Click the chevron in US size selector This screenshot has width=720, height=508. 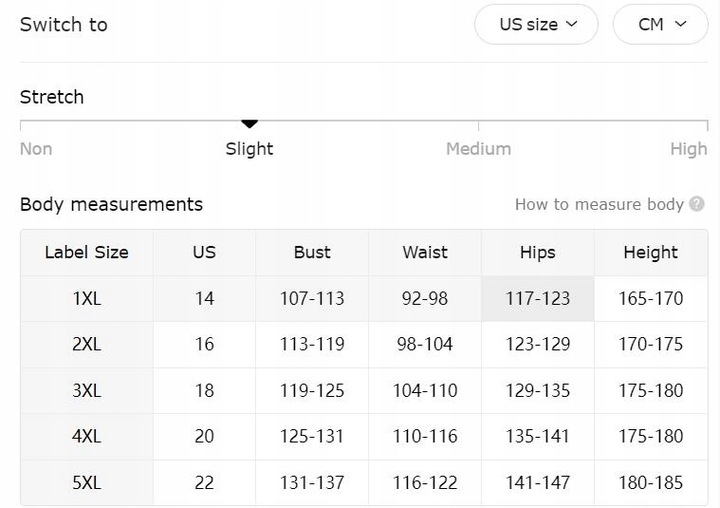(x=571, y=24)
